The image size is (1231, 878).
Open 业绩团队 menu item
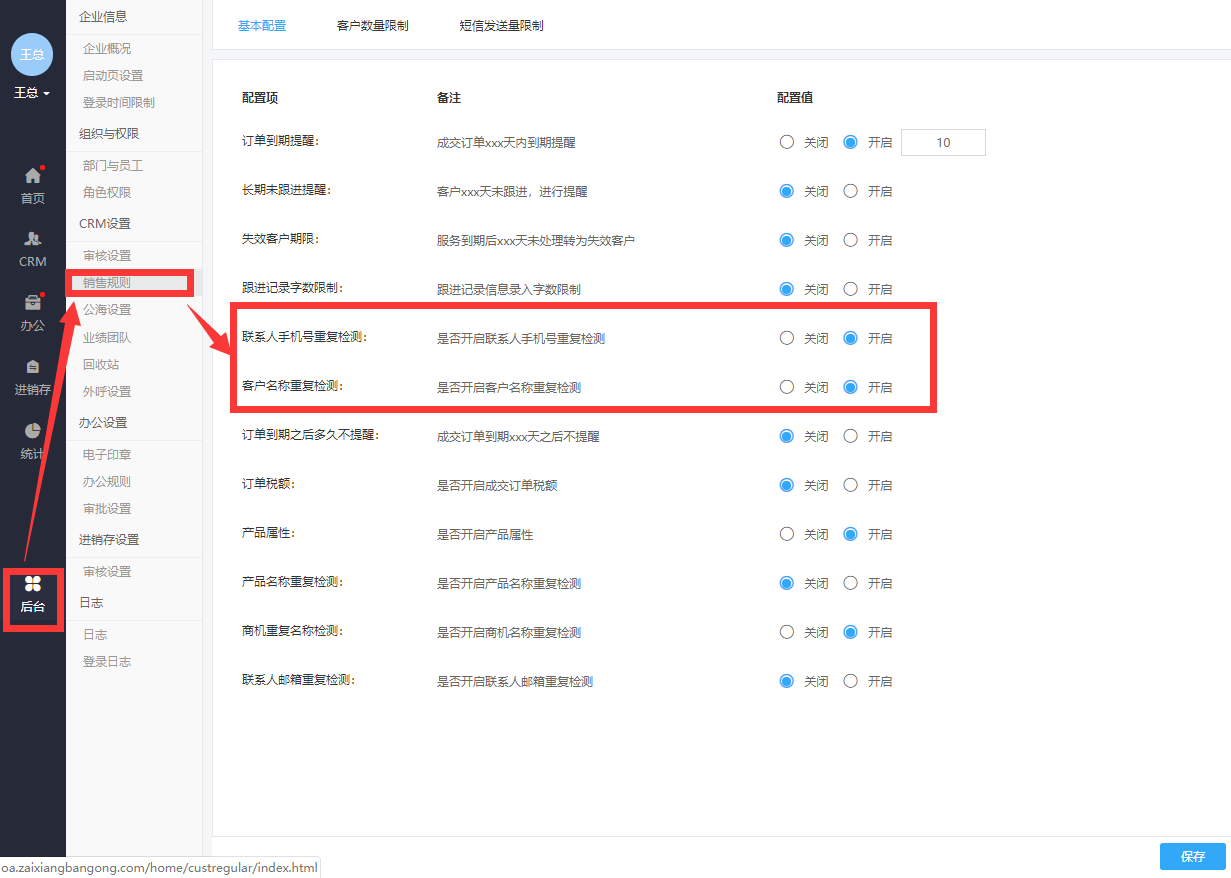click(x=107, y=337)
